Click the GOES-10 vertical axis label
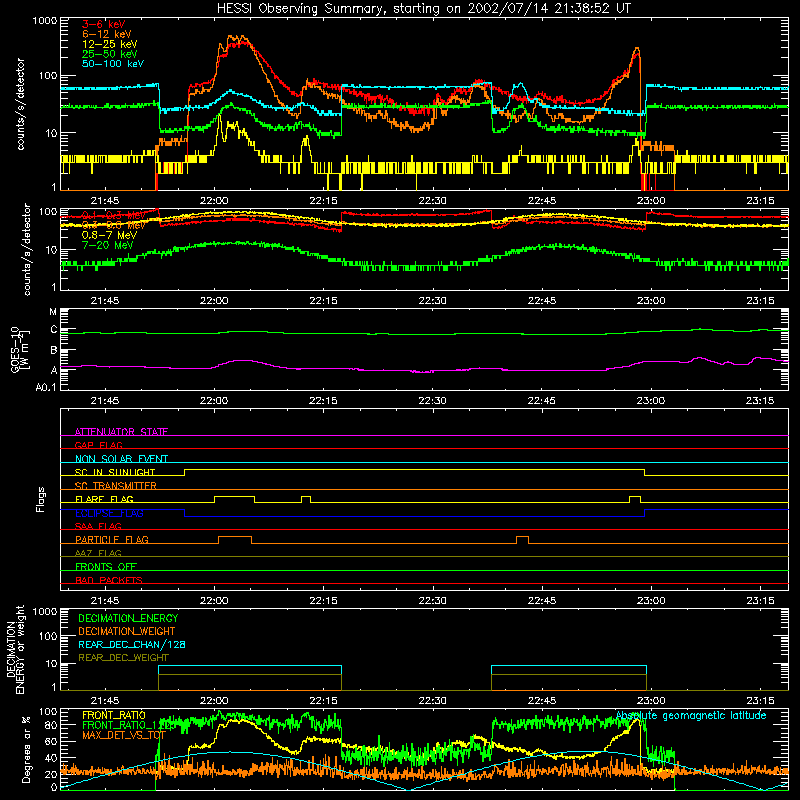Image resolution: width=800 pixels, height=800 pixels. click(19, 349)
